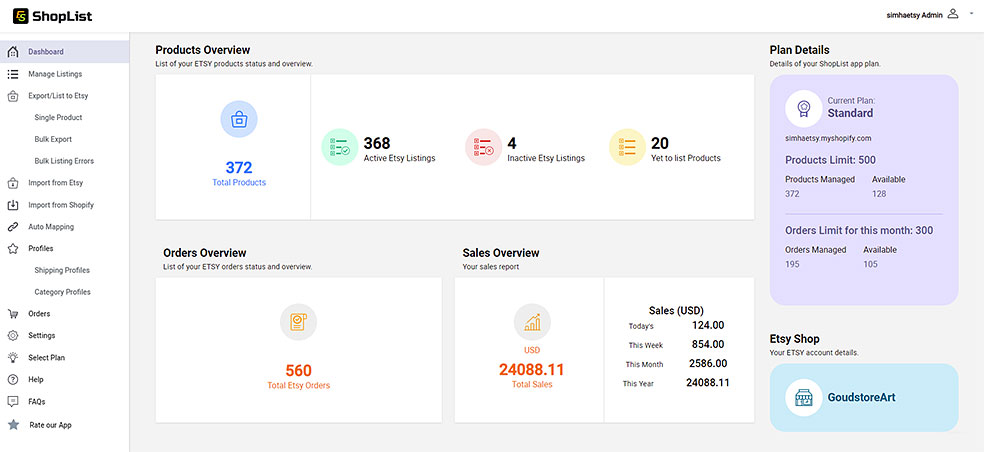Image resolution: width=984 pixels, height=452 pixels.
Task: Click the FAQs chat bubble icon
Action: click(13, 401)
